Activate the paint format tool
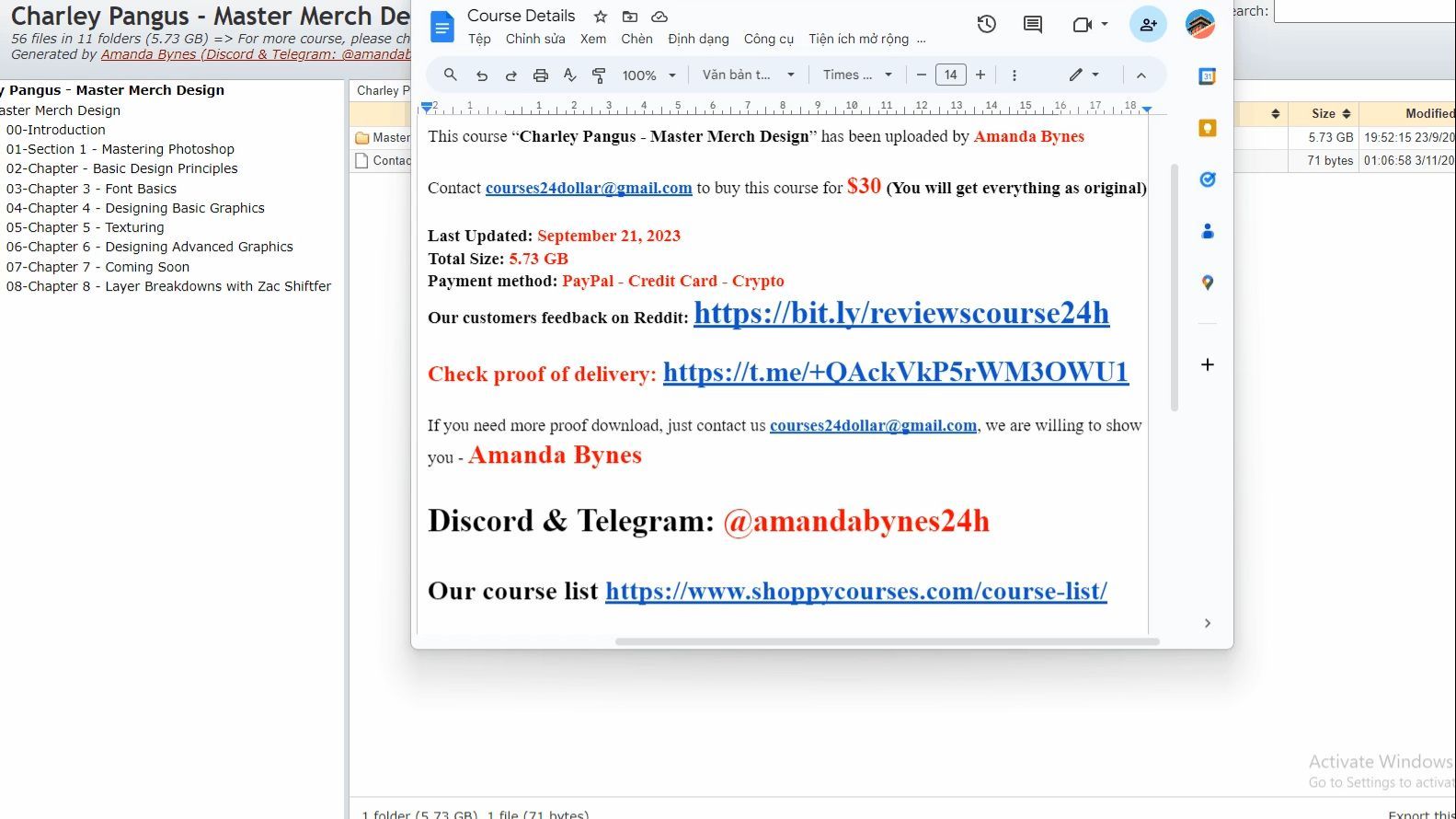Image resolution: width=1456 pixels, height=819 pixels. pos(600,75)
